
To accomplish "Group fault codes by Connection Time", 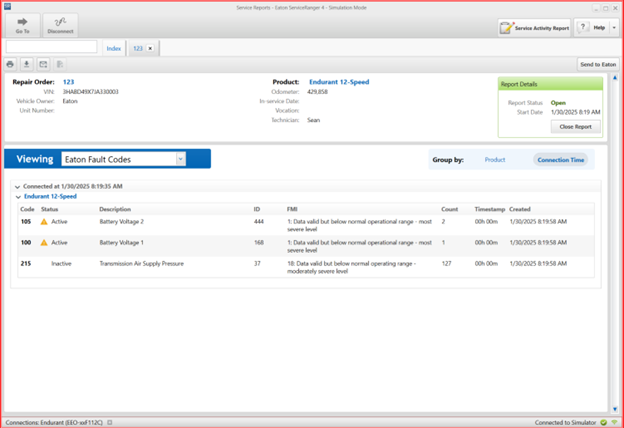I will pos(561,159).
